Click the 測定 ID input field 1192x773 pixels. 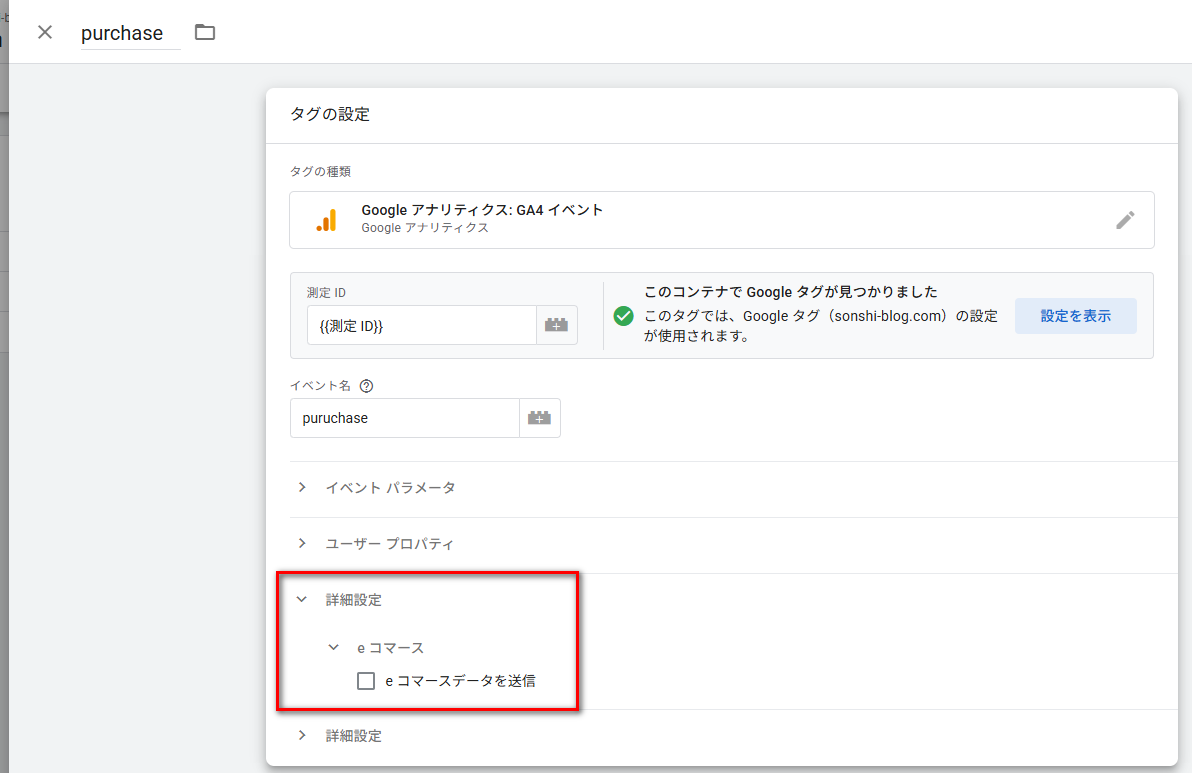pyautogui.click(x=421, y=325)
